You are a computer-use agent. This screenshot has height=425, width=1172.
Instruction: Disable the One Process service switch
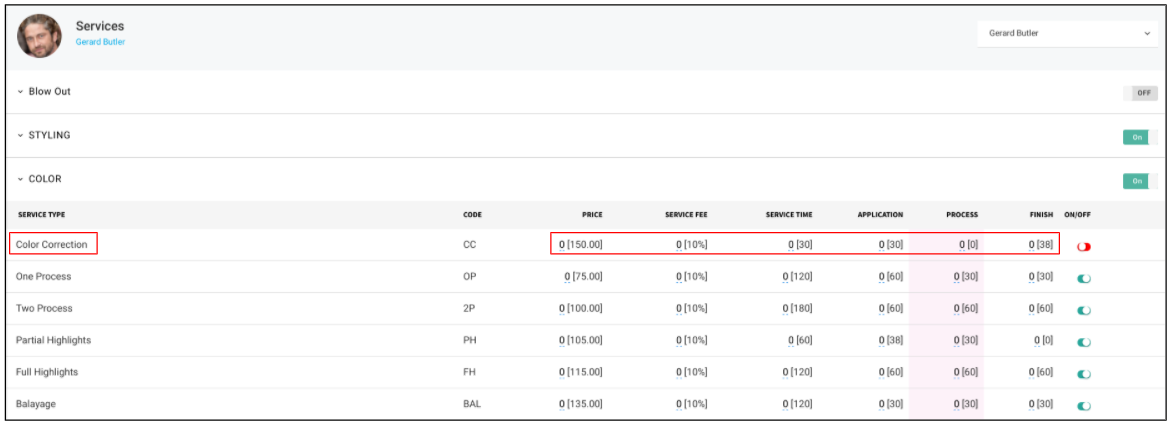click(x=1084, y=279)
